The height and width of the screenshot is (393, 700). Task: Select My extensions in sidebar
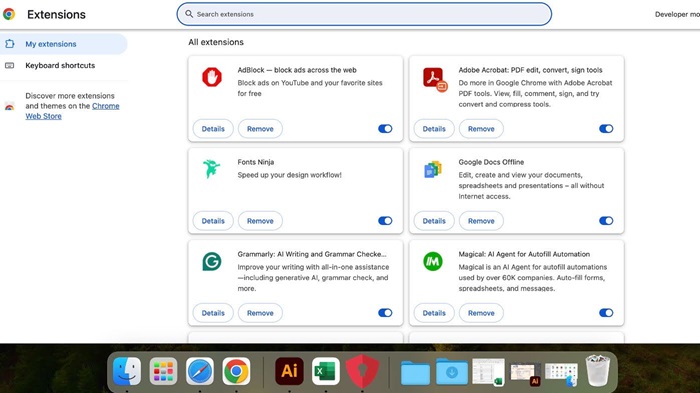click(63, 44)
